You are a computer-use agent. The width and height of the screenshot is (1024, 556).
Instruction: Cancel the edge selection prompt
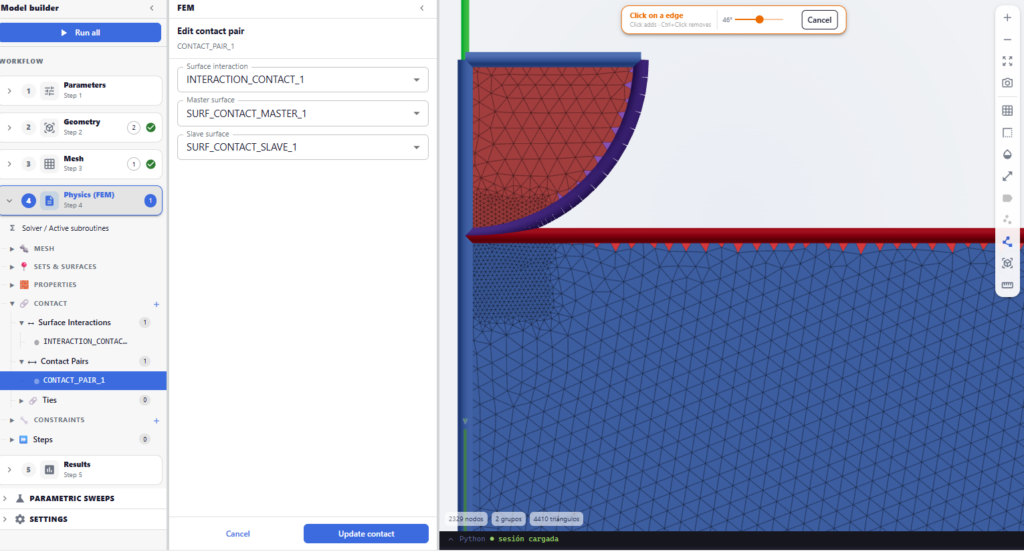819,20
